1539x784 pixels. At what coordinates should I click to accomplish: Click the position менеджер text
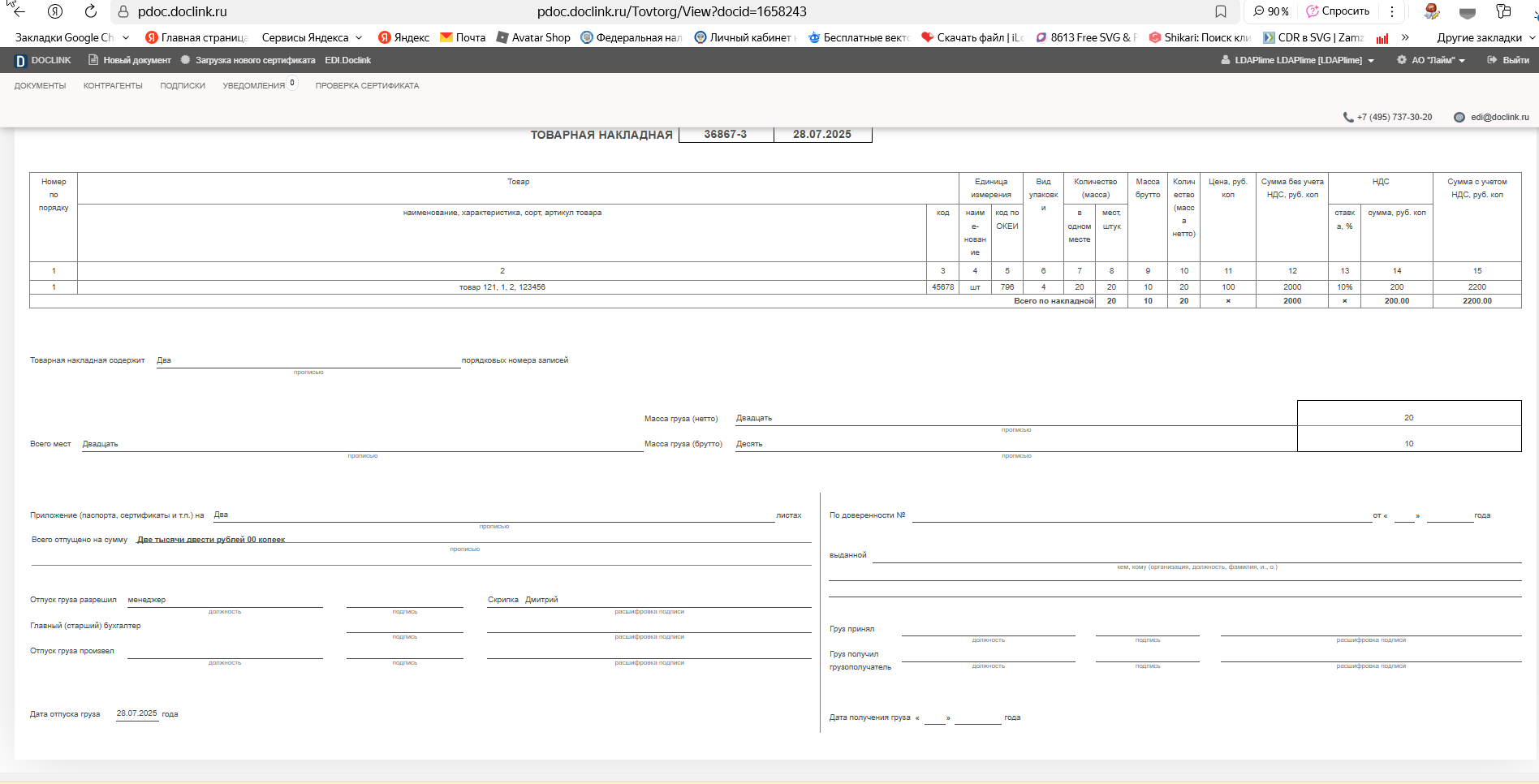(x=147, y=600)
